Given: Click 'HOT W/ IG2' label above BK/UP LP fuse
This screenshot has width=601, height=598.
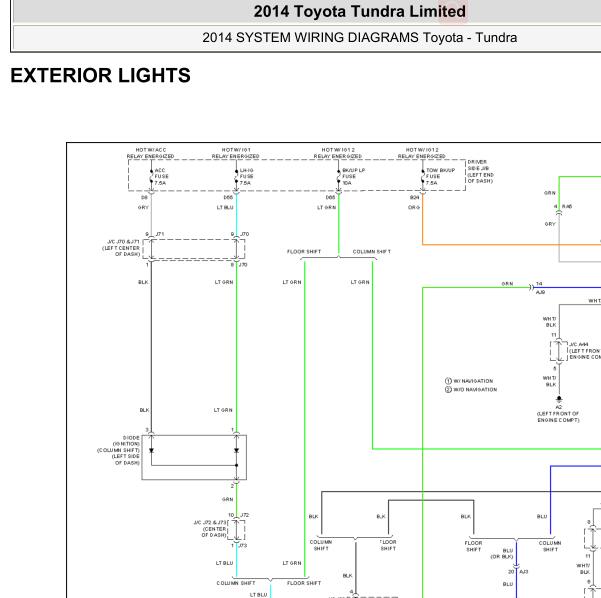Looking at the screenshot, I should (338, 150).
